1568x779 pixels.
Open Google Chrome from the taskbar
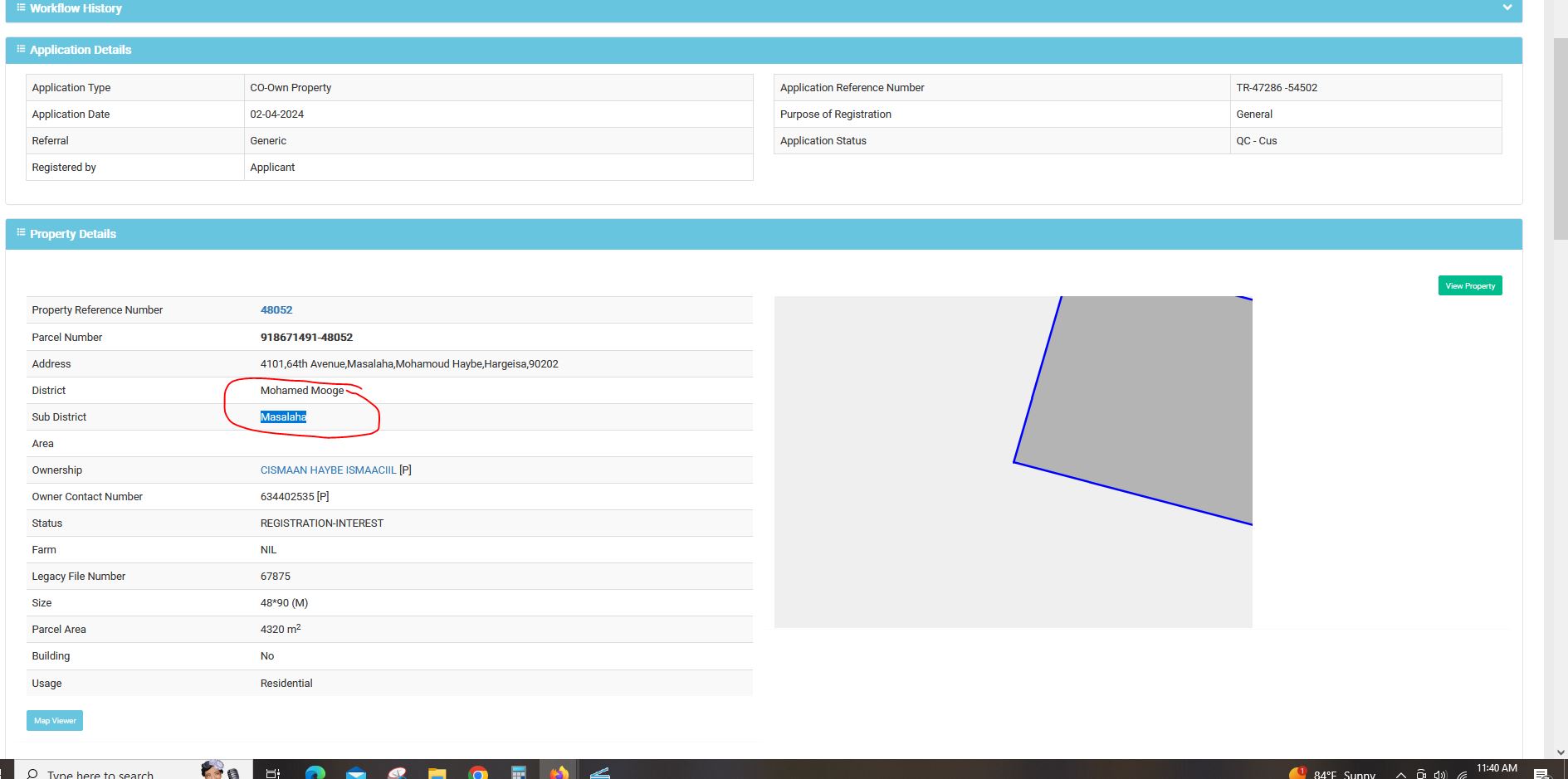478,773
